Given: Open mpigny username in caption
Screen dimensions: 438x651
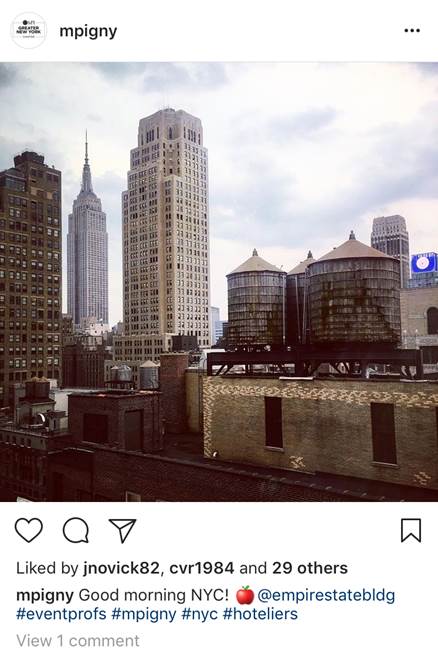Looking at the screenshot, I should [45, 596].
